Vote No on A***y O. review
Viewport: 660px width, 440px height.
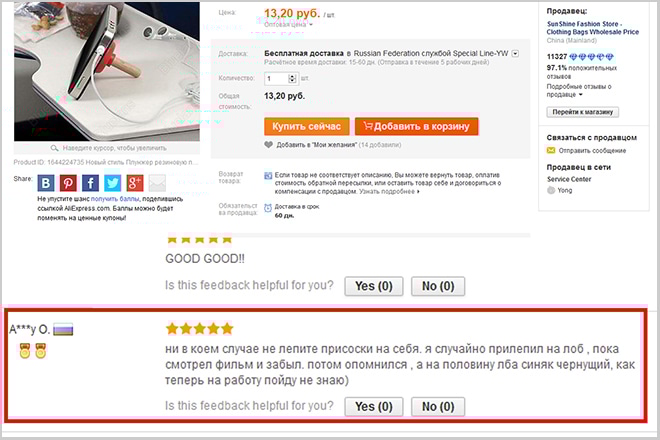coord(438,407)
